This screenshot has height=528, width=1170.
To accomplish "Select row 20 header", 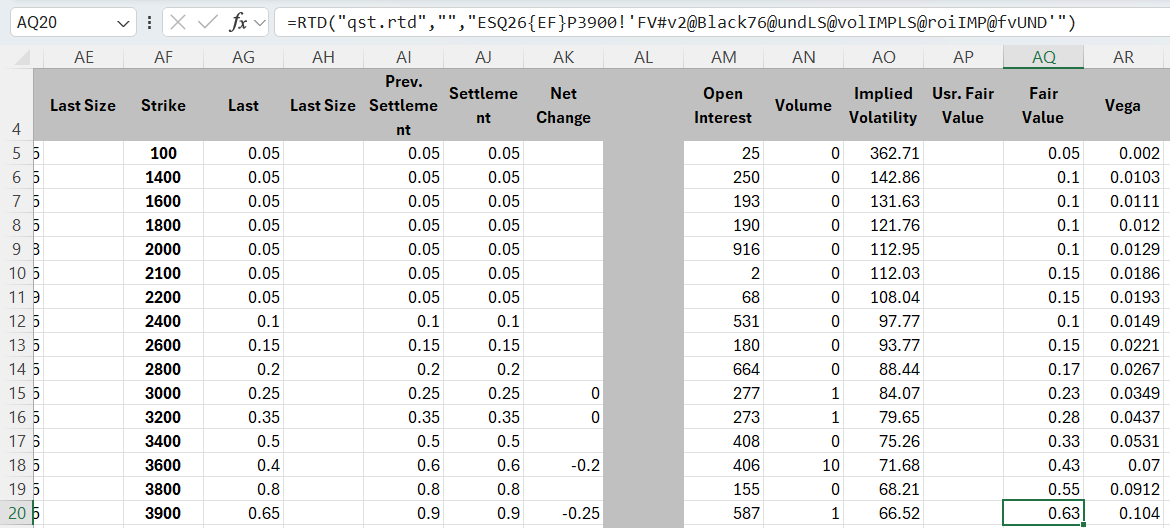I will click(16, 513).
